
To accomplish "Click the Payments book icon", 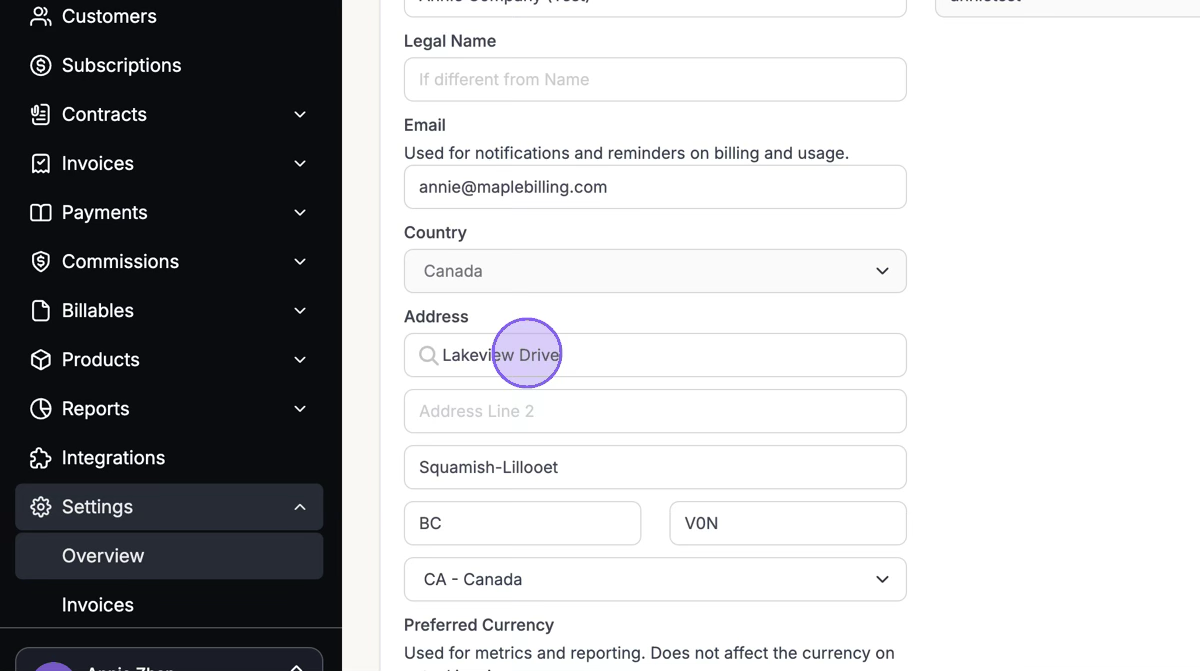I will [x=40, y=212].
